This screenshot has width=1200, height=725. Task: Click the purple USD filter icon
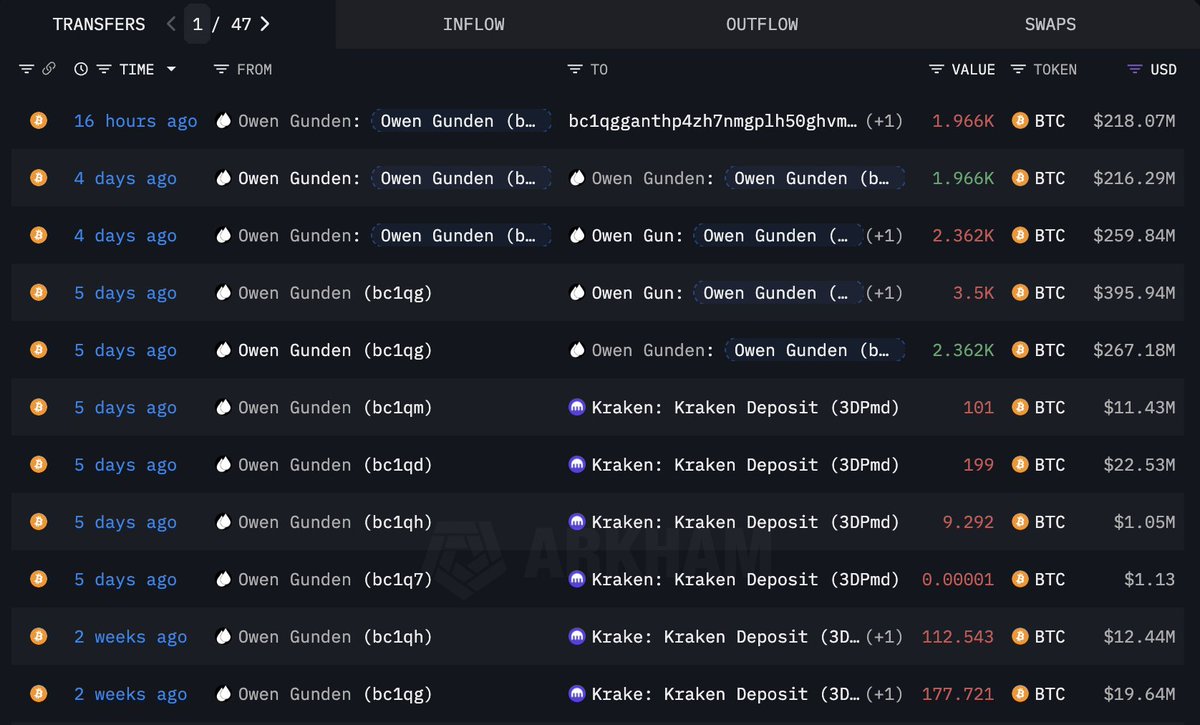[x=1134, y=69]
